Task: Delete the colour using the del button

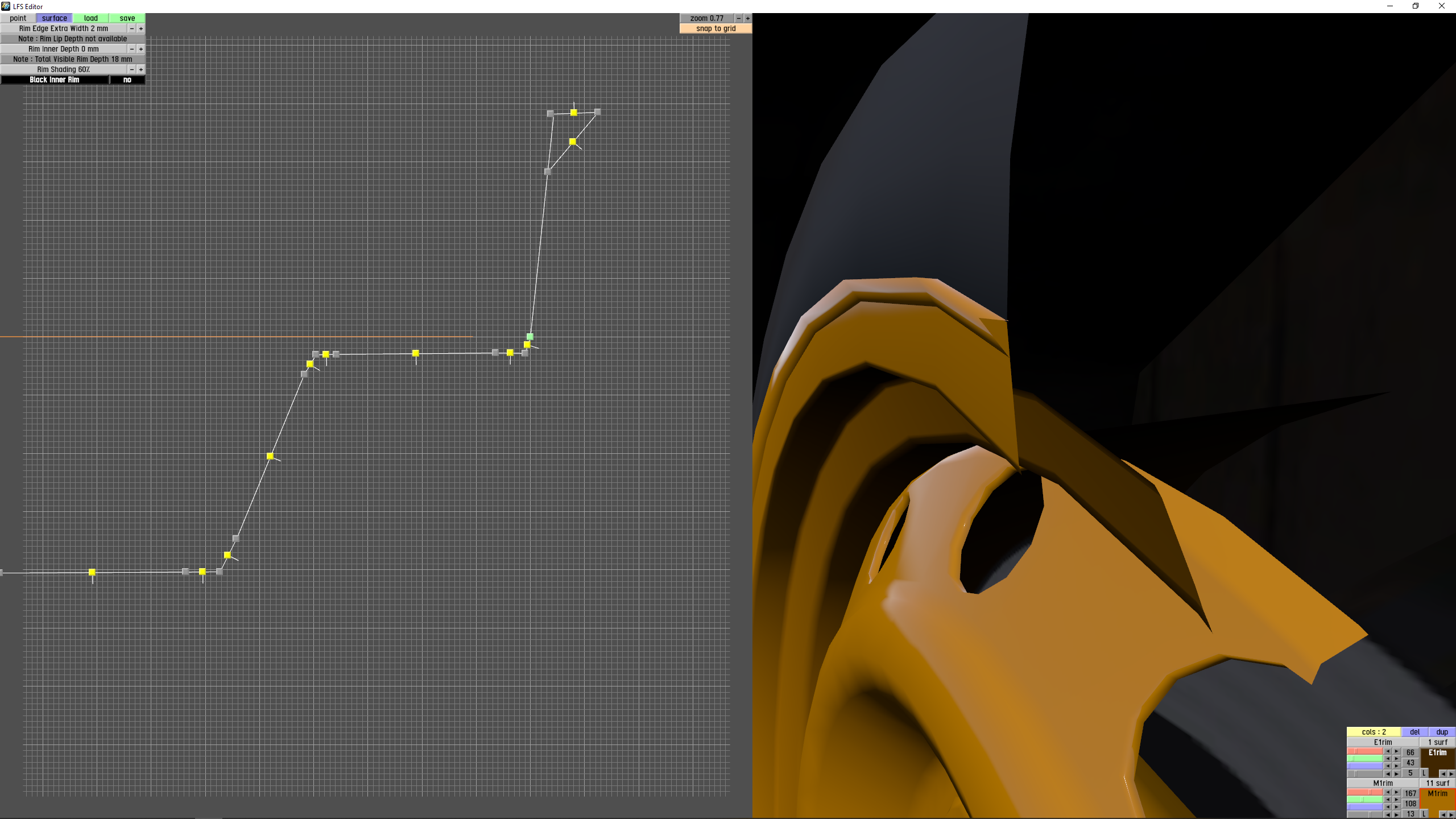Action: pos(1414,732)
